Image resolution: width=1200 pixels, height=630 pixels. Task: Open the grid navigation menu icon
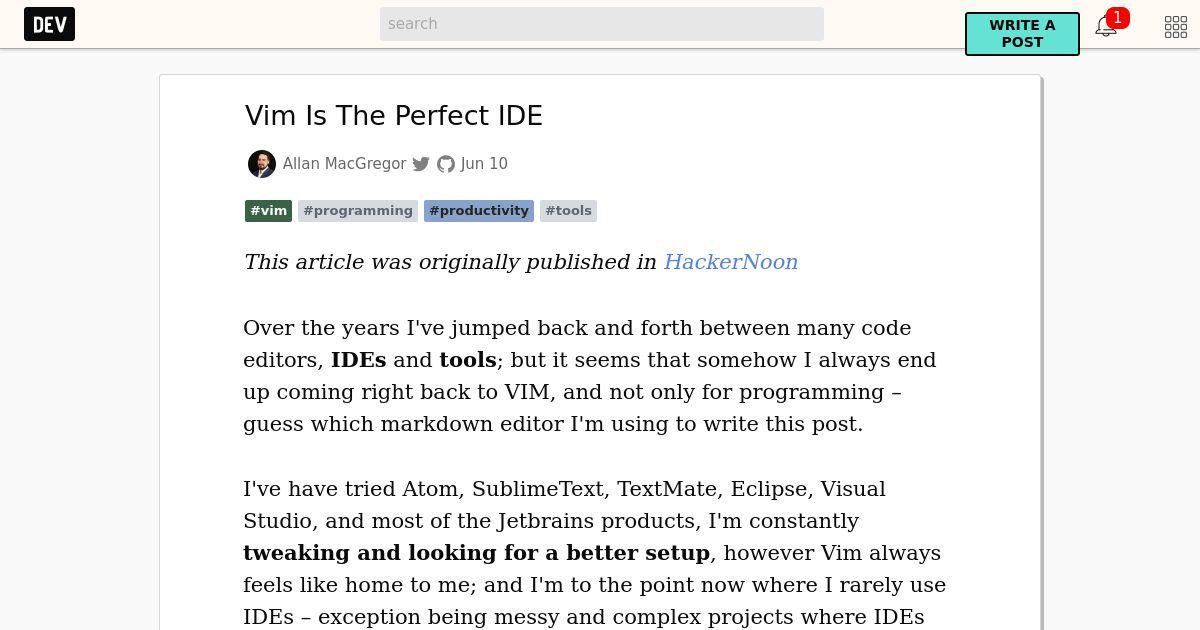1176,27
